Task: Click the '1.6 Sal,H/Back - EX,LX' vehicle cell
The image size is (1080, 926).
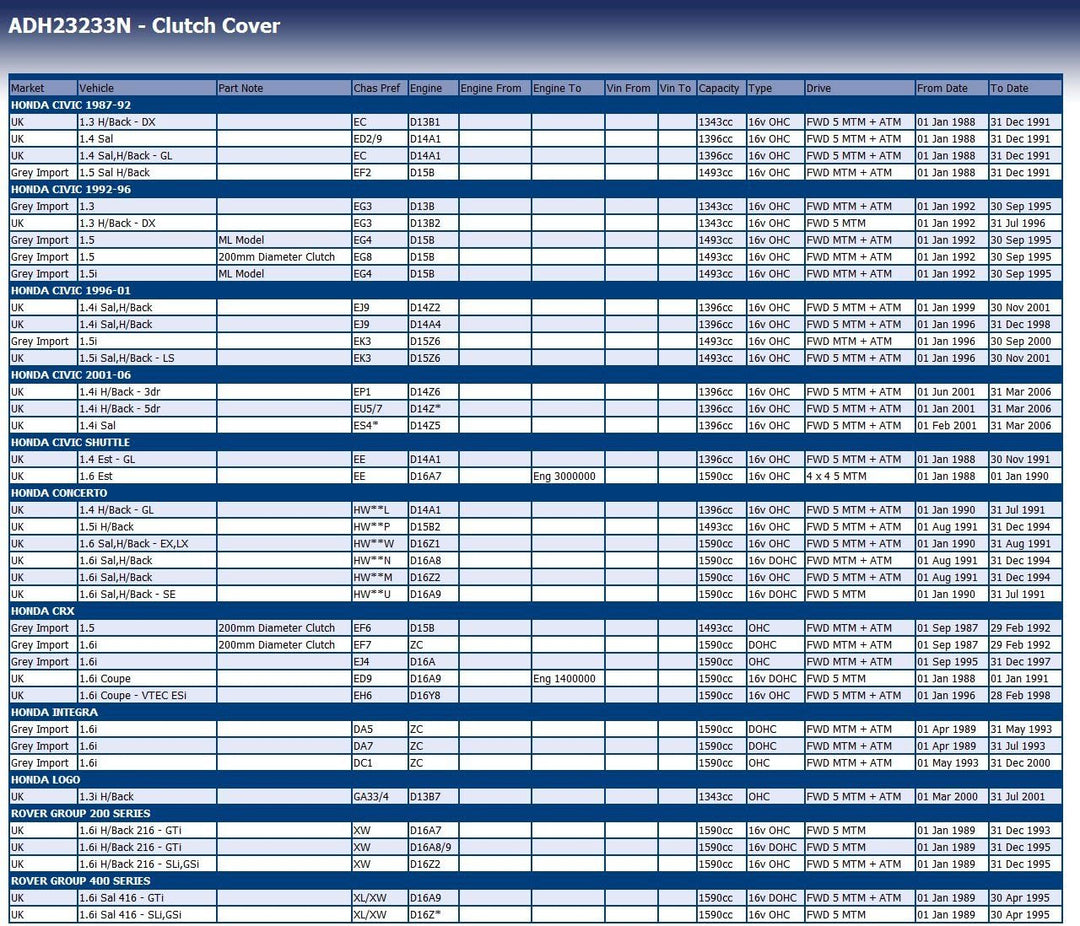Action: pyautogui.click(x=147, y=544)
